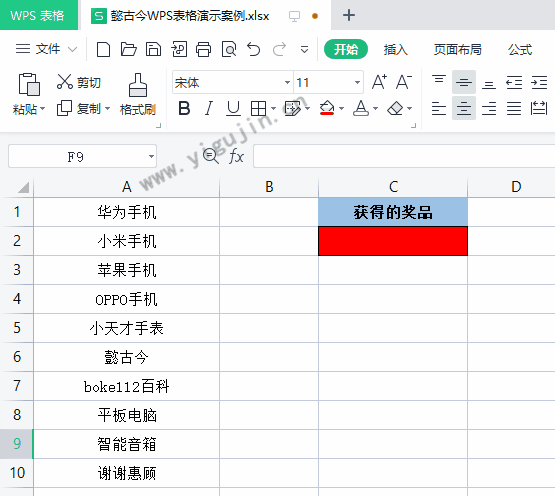Image resolution: width=555 pixels, height=496 pixels.
Task: Toggle justify alignment
Action: tap(514, 108)
